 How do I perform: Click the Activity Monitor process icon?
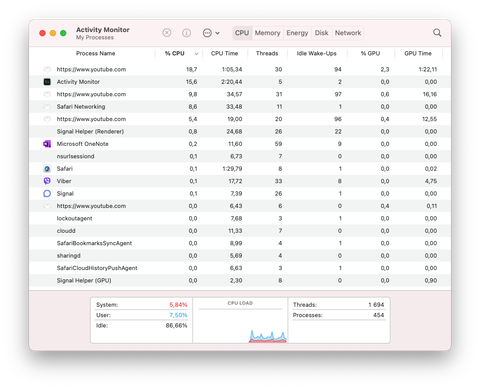tap(47, 82)
